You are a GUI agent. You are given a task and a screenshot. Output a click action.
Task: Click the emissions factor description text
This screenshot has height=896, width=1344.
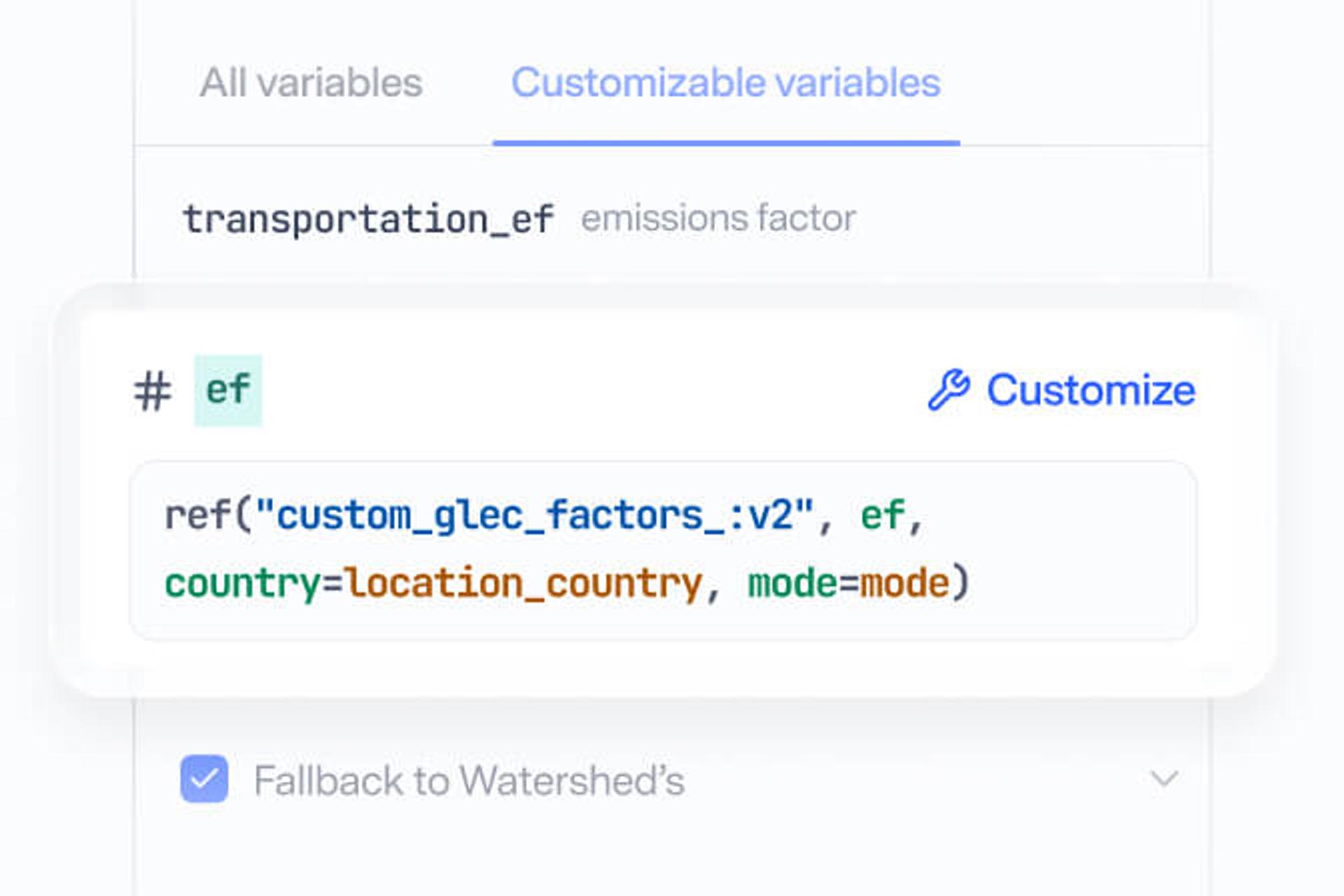[x=717, y=217]
